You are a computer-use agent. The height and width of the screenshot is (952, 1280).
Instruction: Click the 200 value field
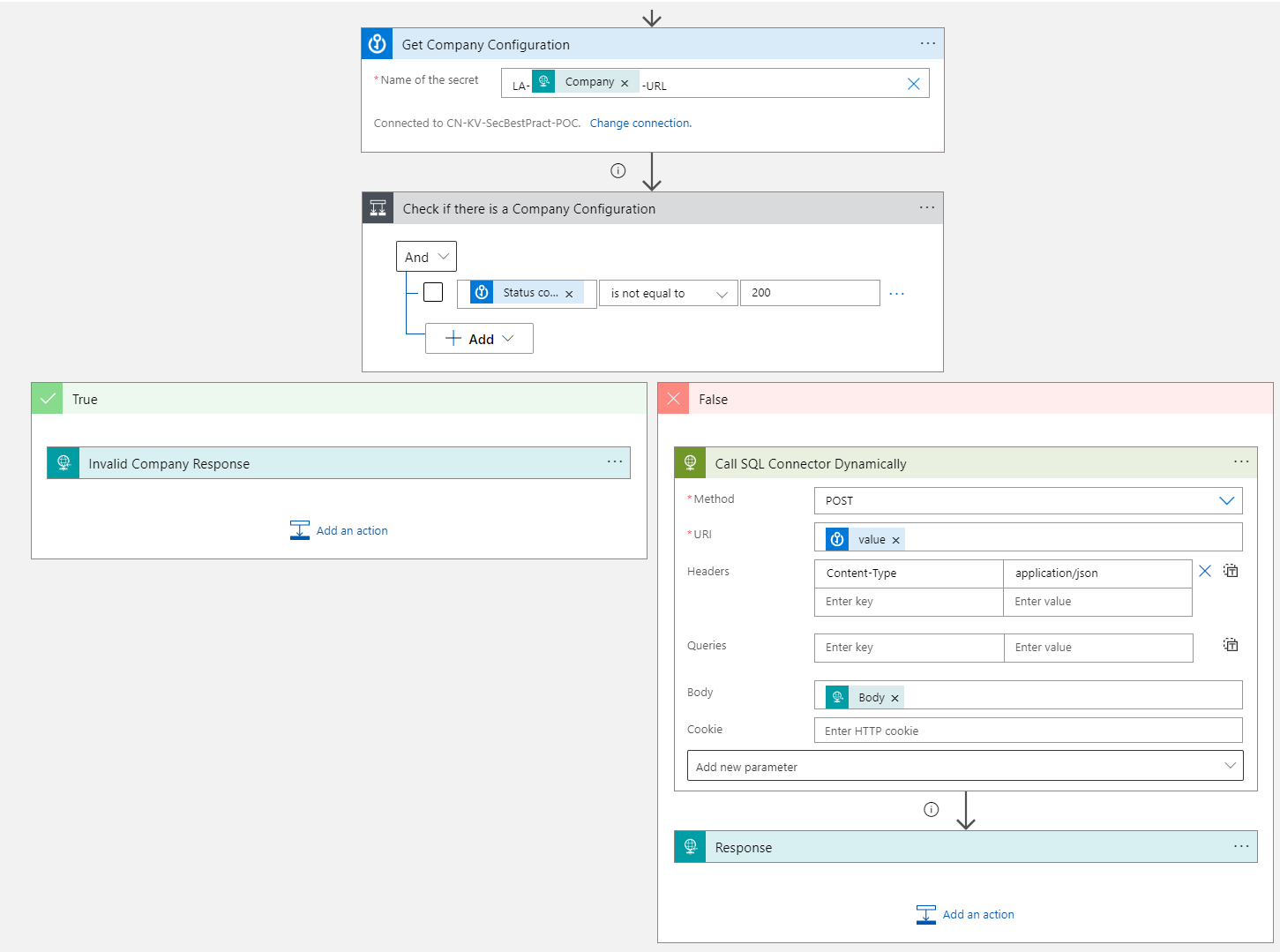tap(810, 293)
